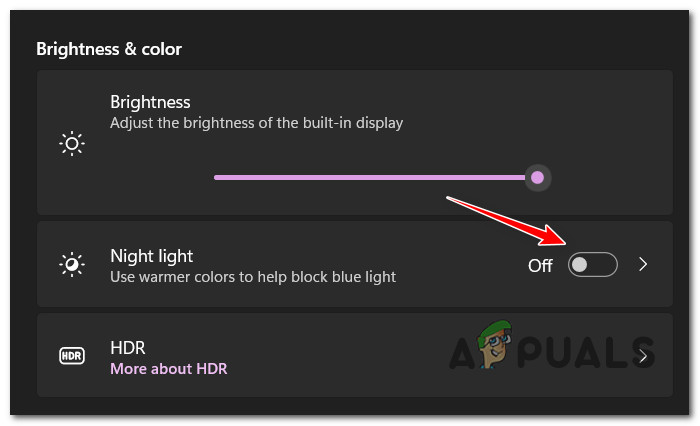
Task: Open HDR settings using the right chevron
Action: tap(644, 356)
